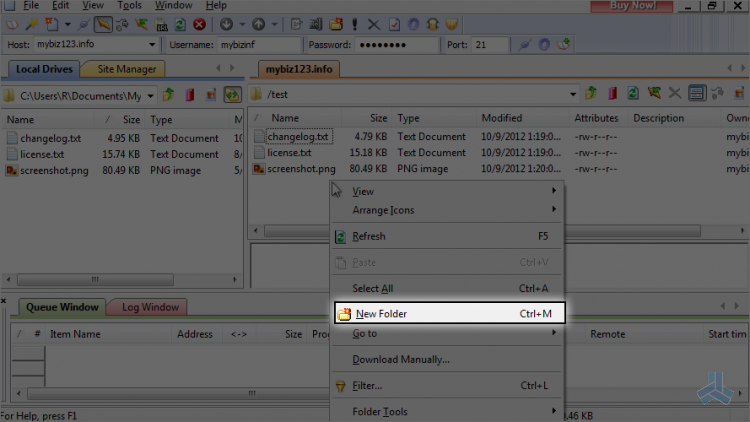Click remote pane up-folder icon
This screenshot has width=750, height=422.
point(591,93)
